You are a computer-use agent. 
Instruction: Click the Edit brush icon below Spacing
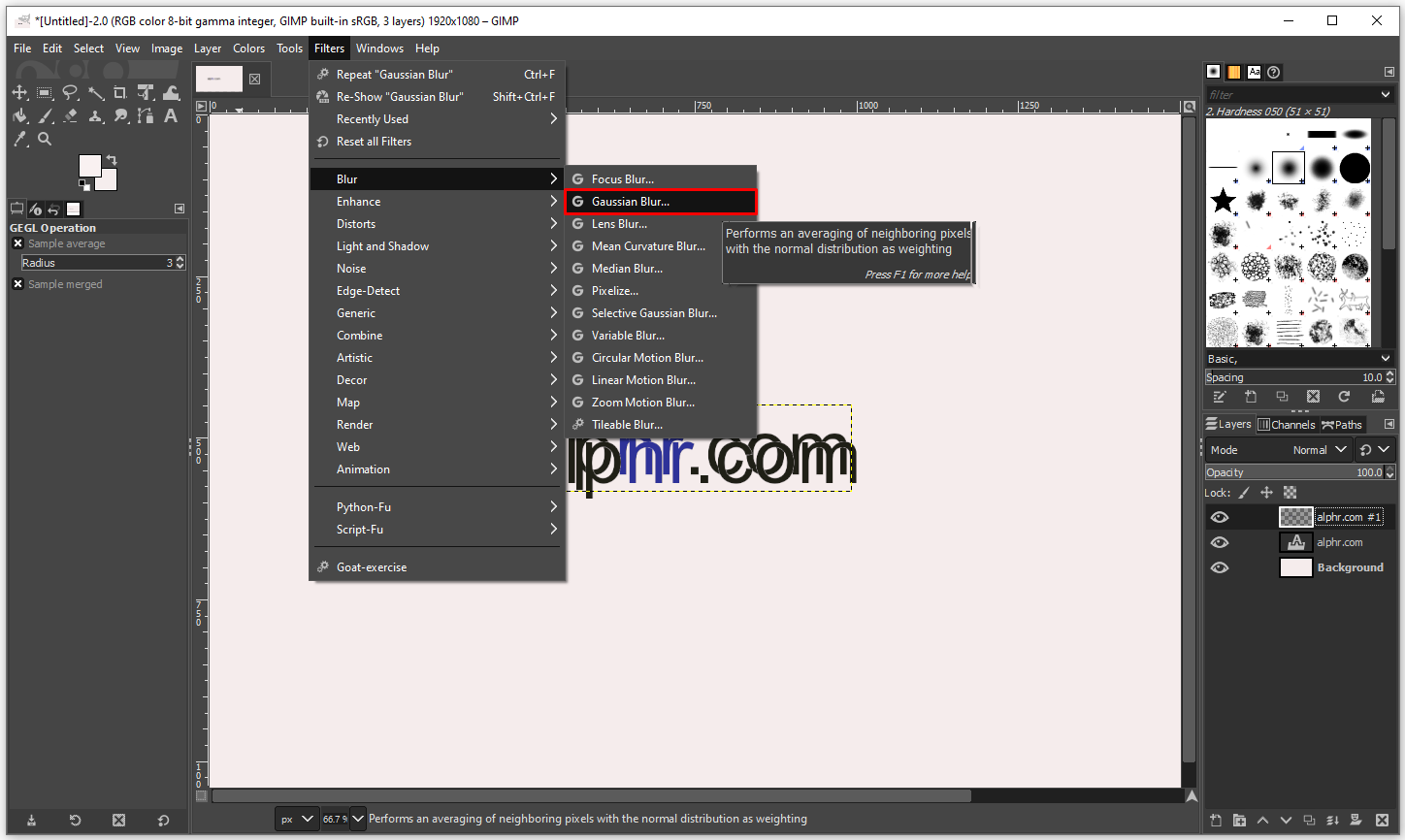coord(1220,397)
